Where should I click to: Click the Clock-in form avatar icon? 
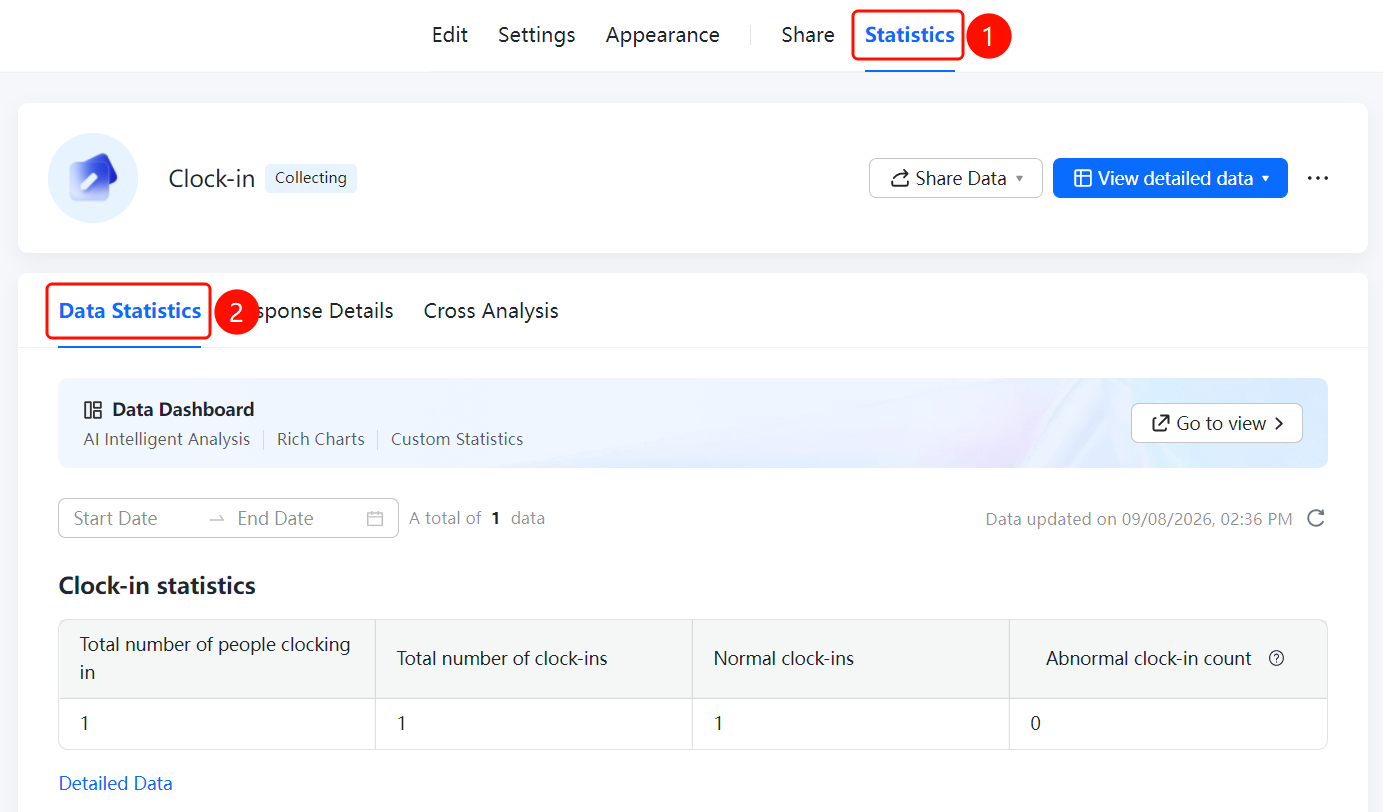pos(93,178)
